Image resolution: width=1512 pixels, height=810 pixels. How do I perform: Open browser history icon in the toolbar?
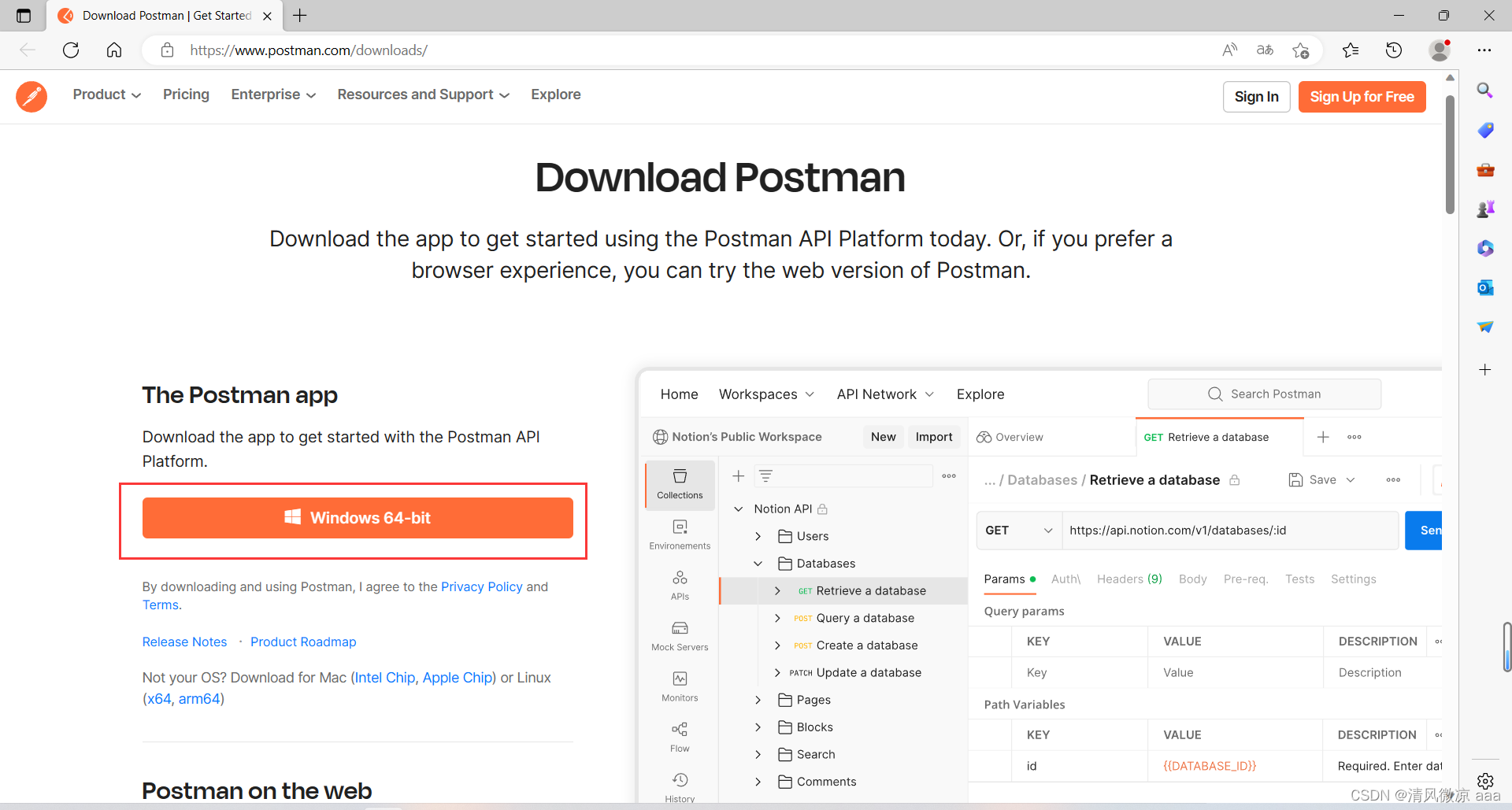(1394, 50)
